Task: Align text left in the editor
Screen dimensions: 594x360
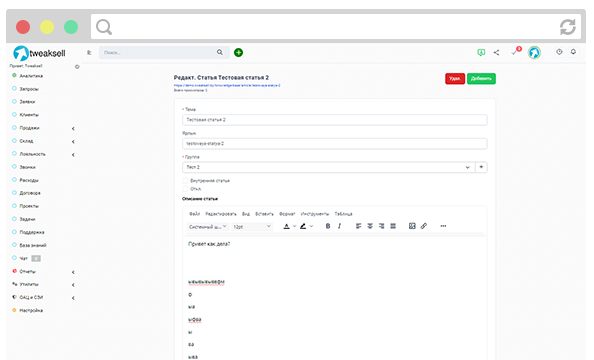Action: click(358, 226)
